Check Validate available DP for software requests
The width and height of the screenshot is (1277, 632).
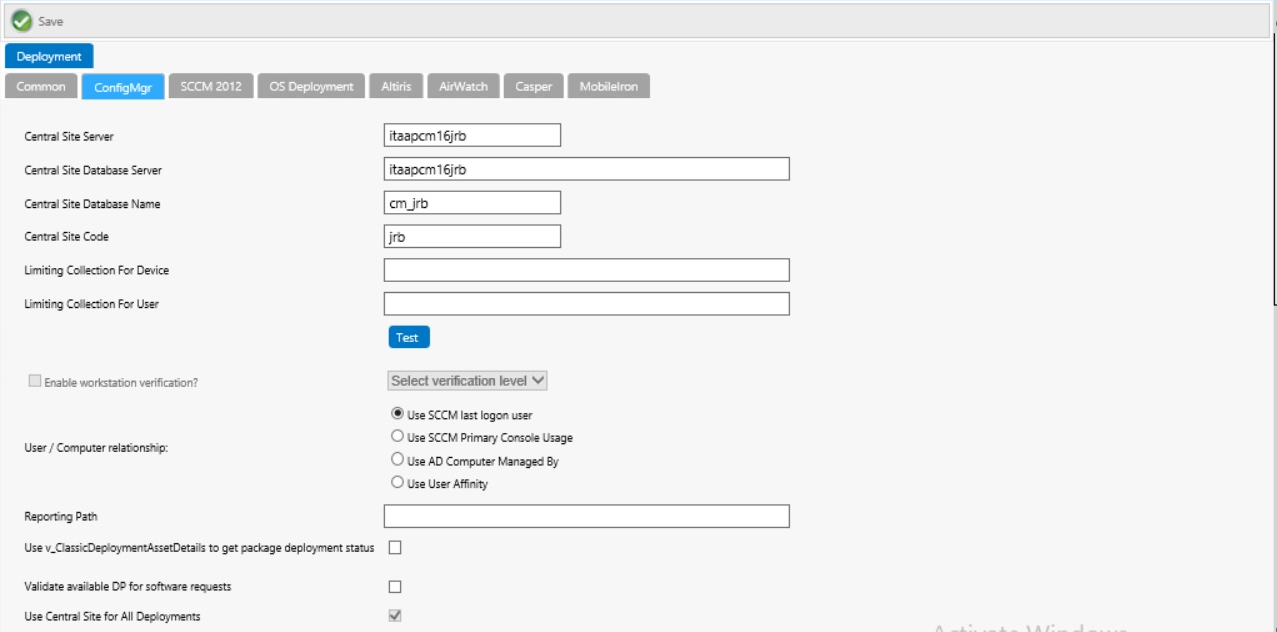(395, 586)
